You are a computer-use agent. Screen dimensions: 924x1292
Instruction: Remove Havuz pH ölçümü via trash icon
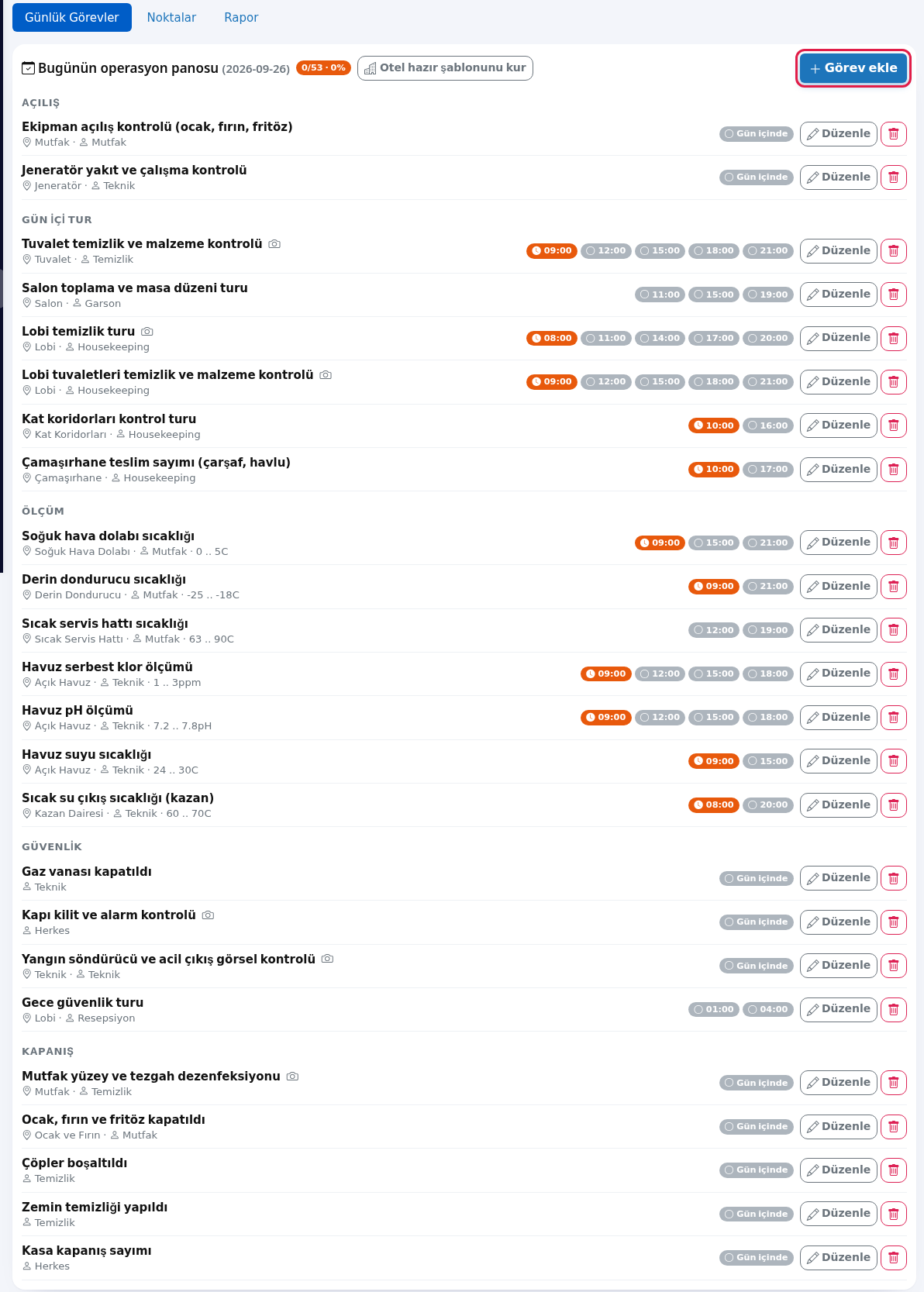pyautogui.click(x=893, y=718)
